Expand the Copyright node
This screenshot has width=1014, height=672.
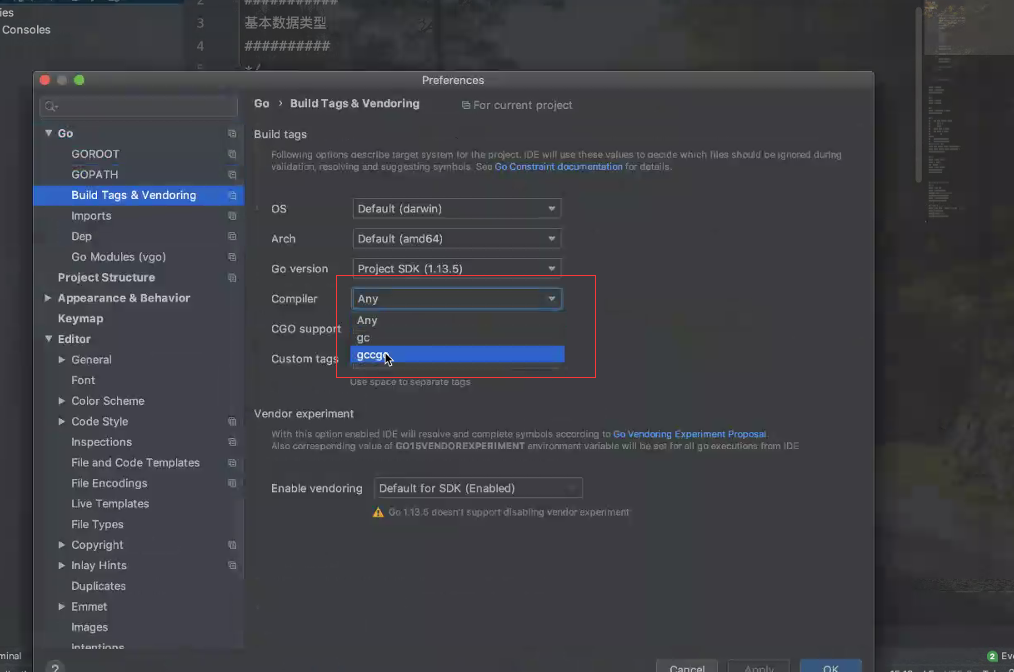pos(61,545)
